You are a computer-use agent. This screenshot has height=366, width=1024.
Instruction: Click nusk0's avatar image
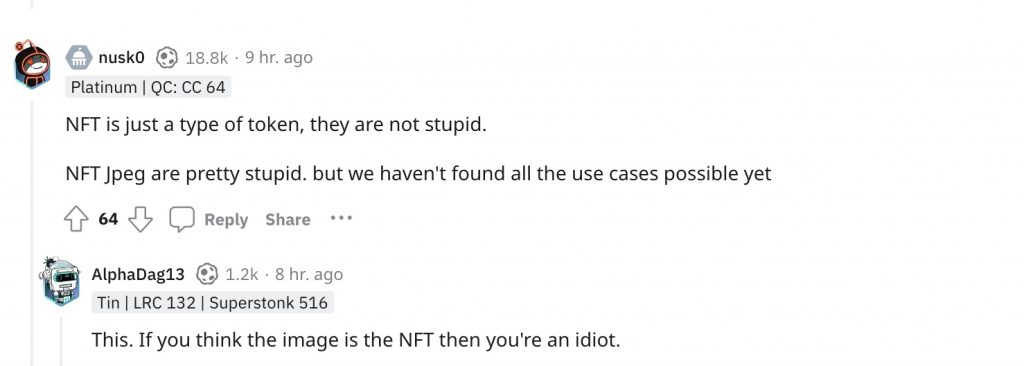32,63
